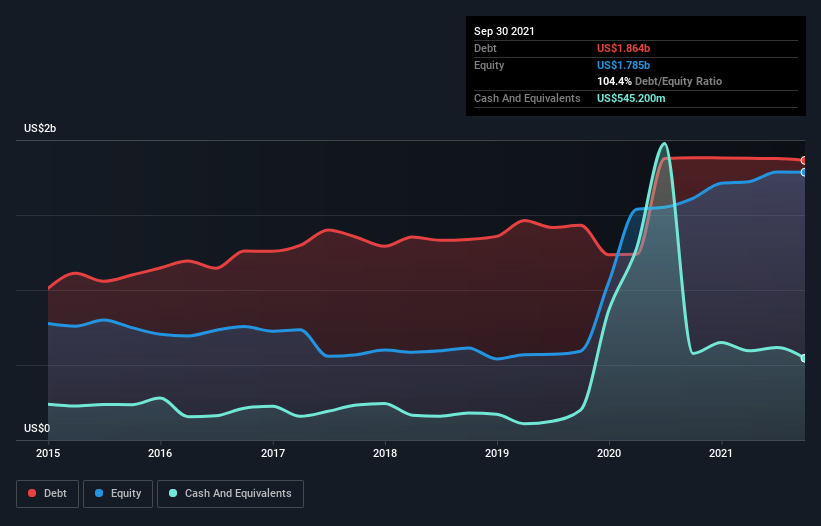Select the blue Equity endpoint marker
Image resolution: width=821 pixels, height=526 pixels.
point(804,172)
